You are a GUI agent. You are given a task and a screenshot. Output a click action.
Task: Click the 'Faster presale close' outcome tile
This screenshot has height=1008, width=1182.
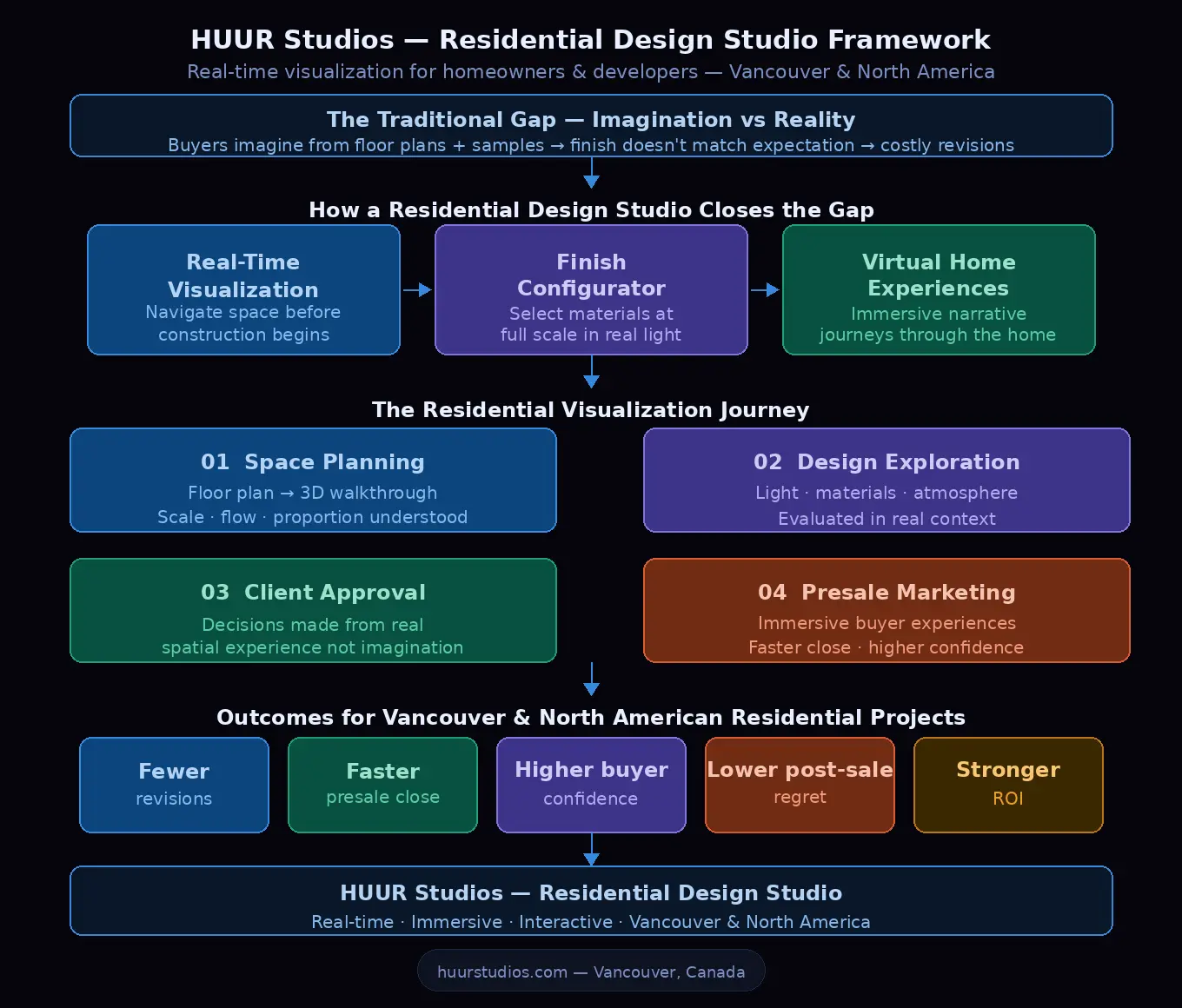[x=382, y=786]
